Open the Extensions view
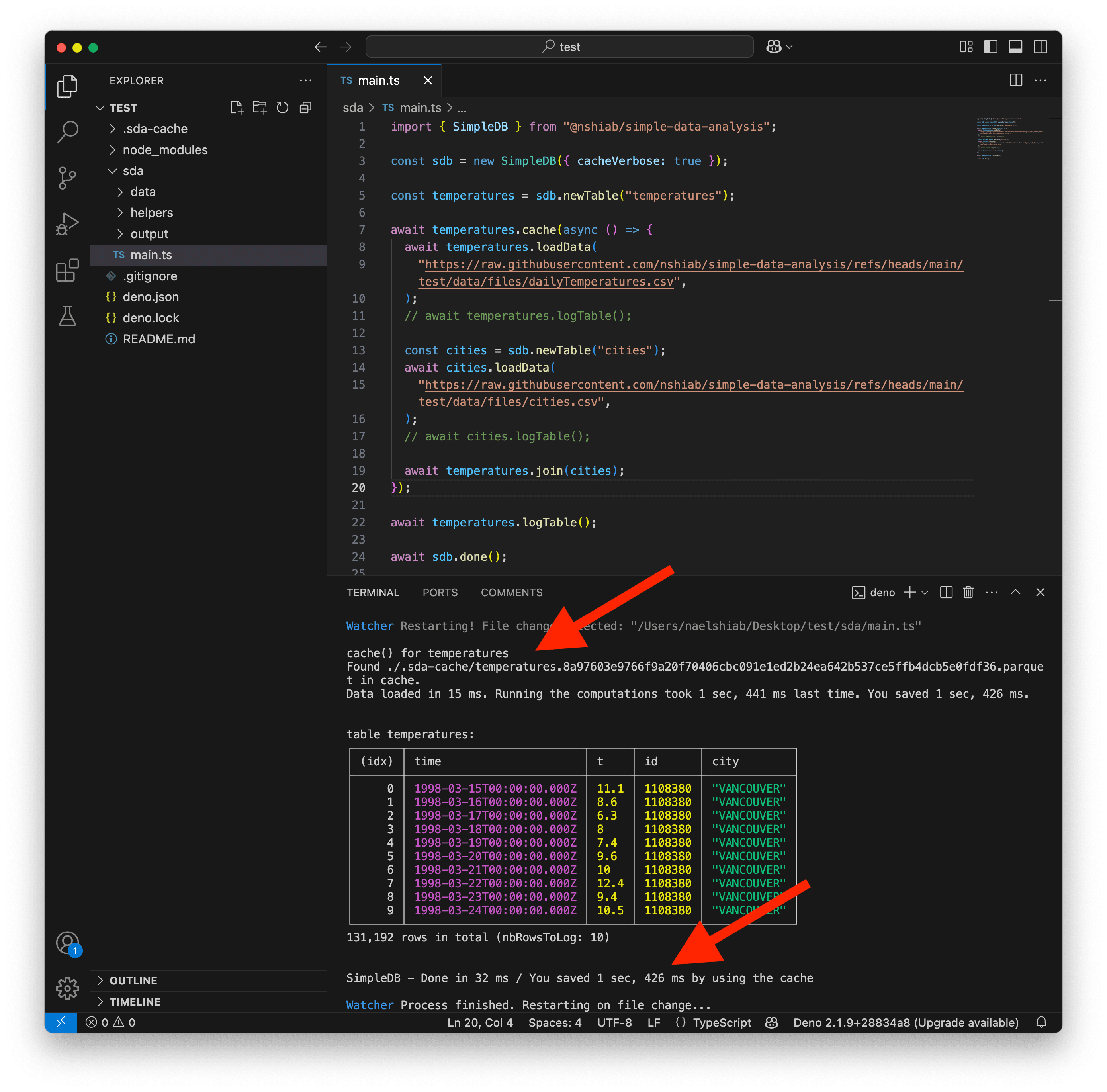Viewport: 1107px width, 1092px height. click(x=67, y=270)
